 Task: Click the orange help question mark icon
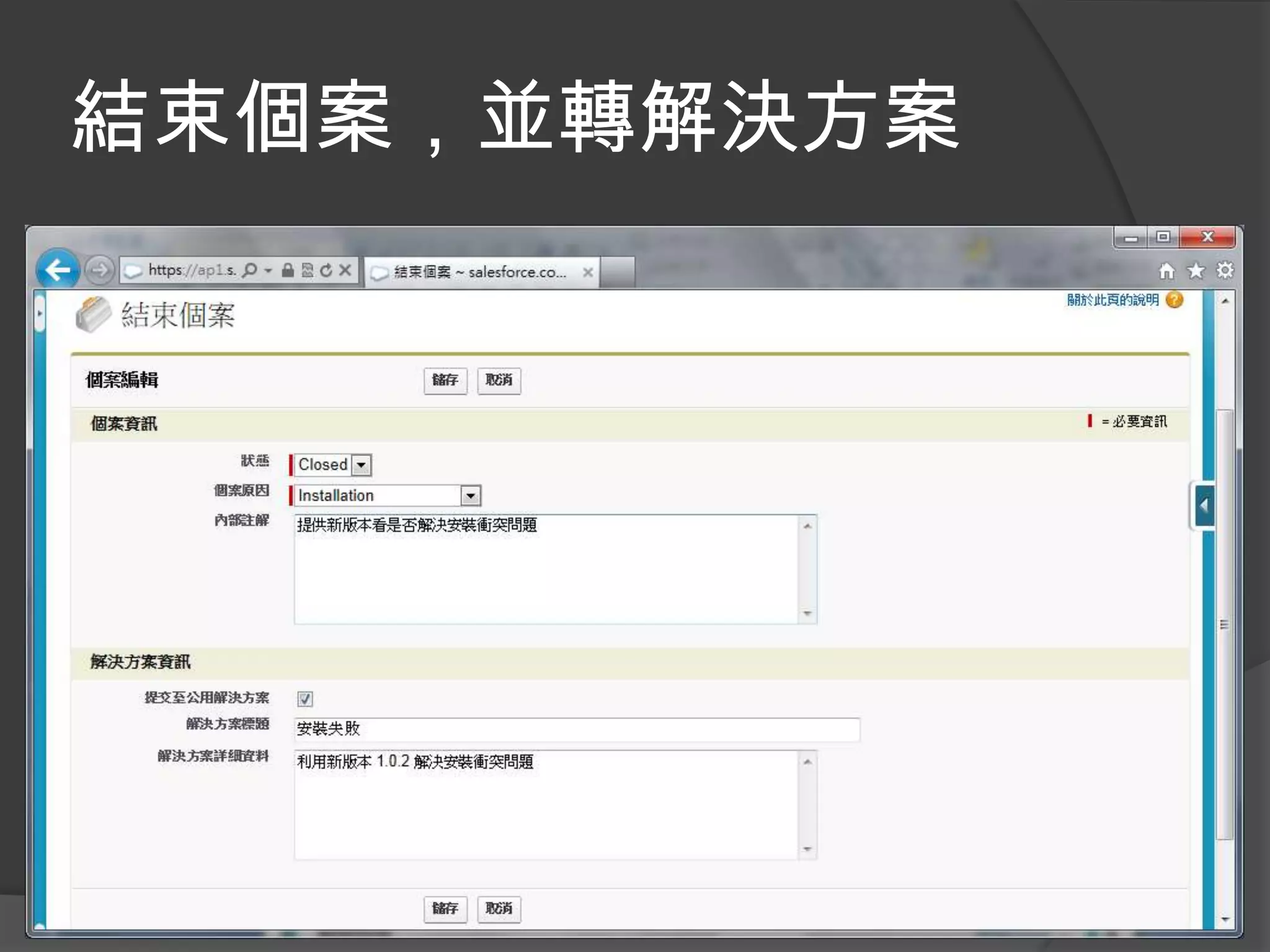(x=1174, y=300)
